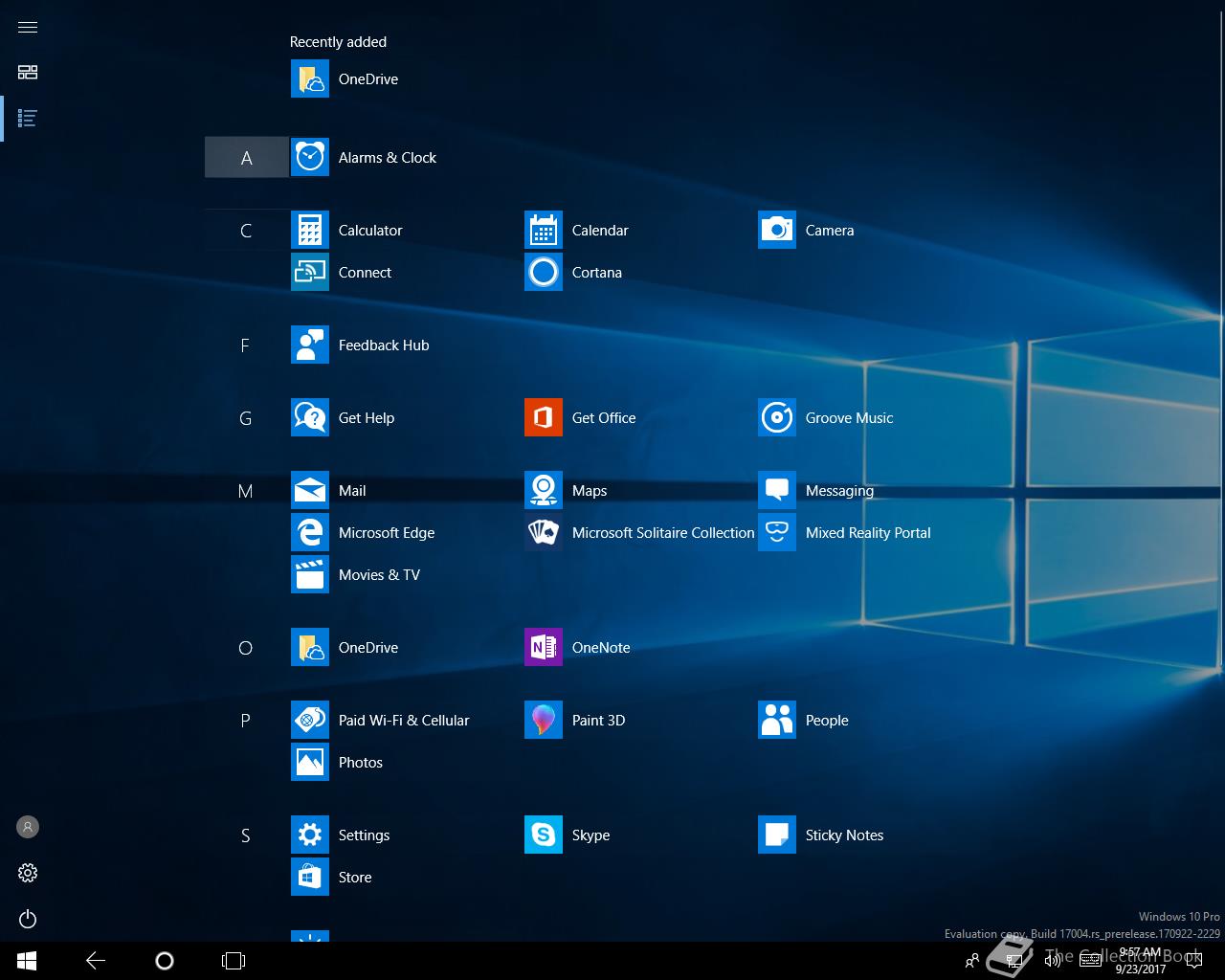Tap the taskbar Back arrow
This screenshot has height=980, width=1225.
coord(96,961)
